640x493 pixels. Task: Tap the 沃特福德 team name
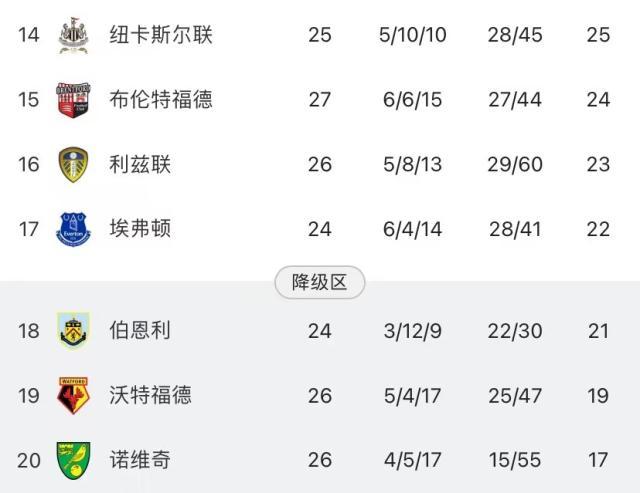click(x=150, y=395)
